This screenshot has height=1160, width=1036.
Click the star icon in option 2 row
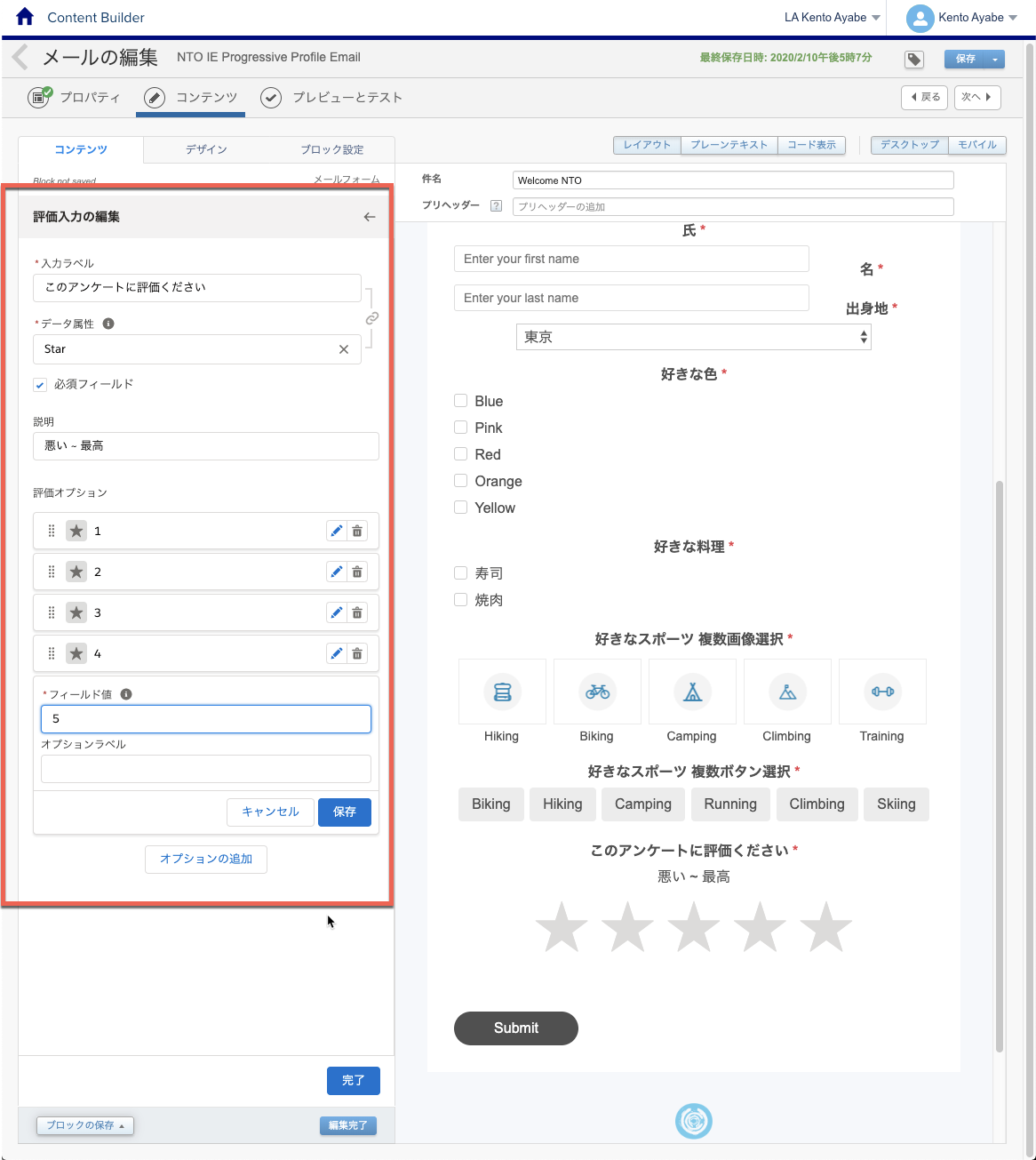(x=76, y=572)
